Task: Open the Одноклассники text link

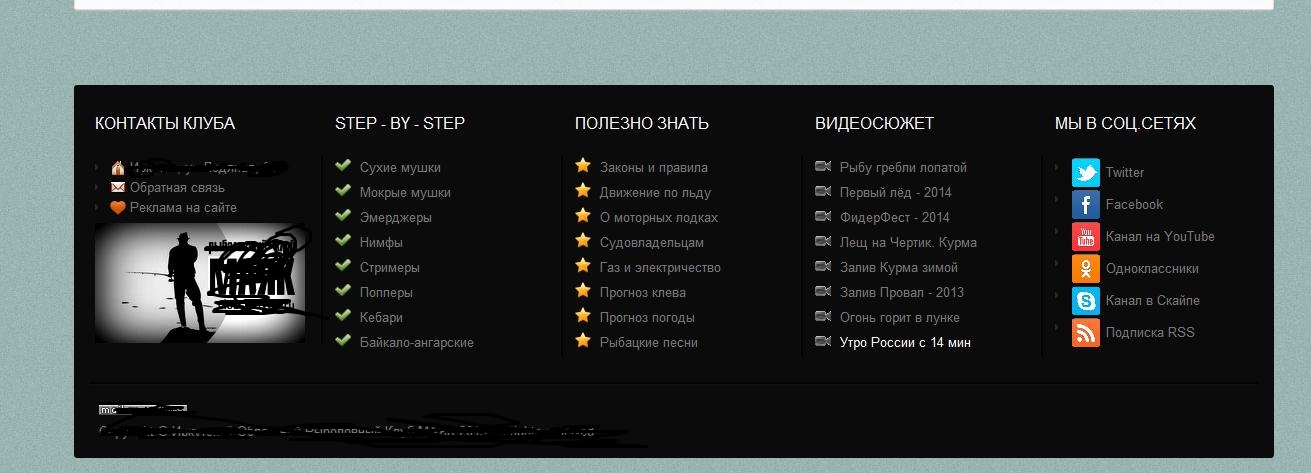Action: tap(1152, 269)
